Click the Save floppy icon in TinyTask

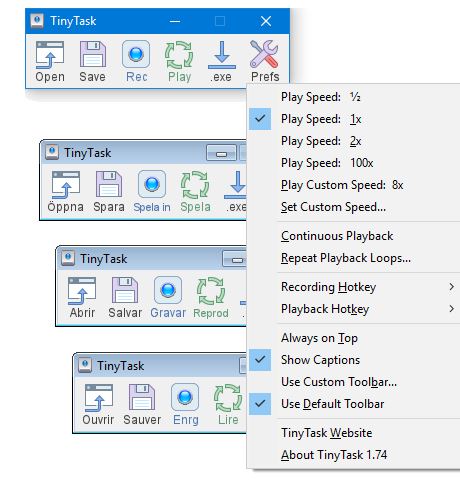coord(93,54)
